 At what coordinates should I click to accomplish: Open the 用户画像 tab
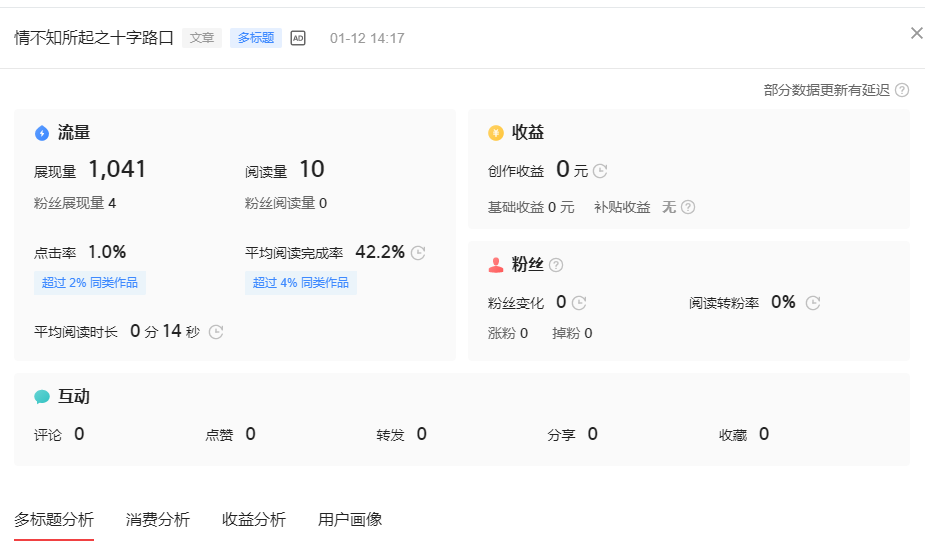point(350,519)
